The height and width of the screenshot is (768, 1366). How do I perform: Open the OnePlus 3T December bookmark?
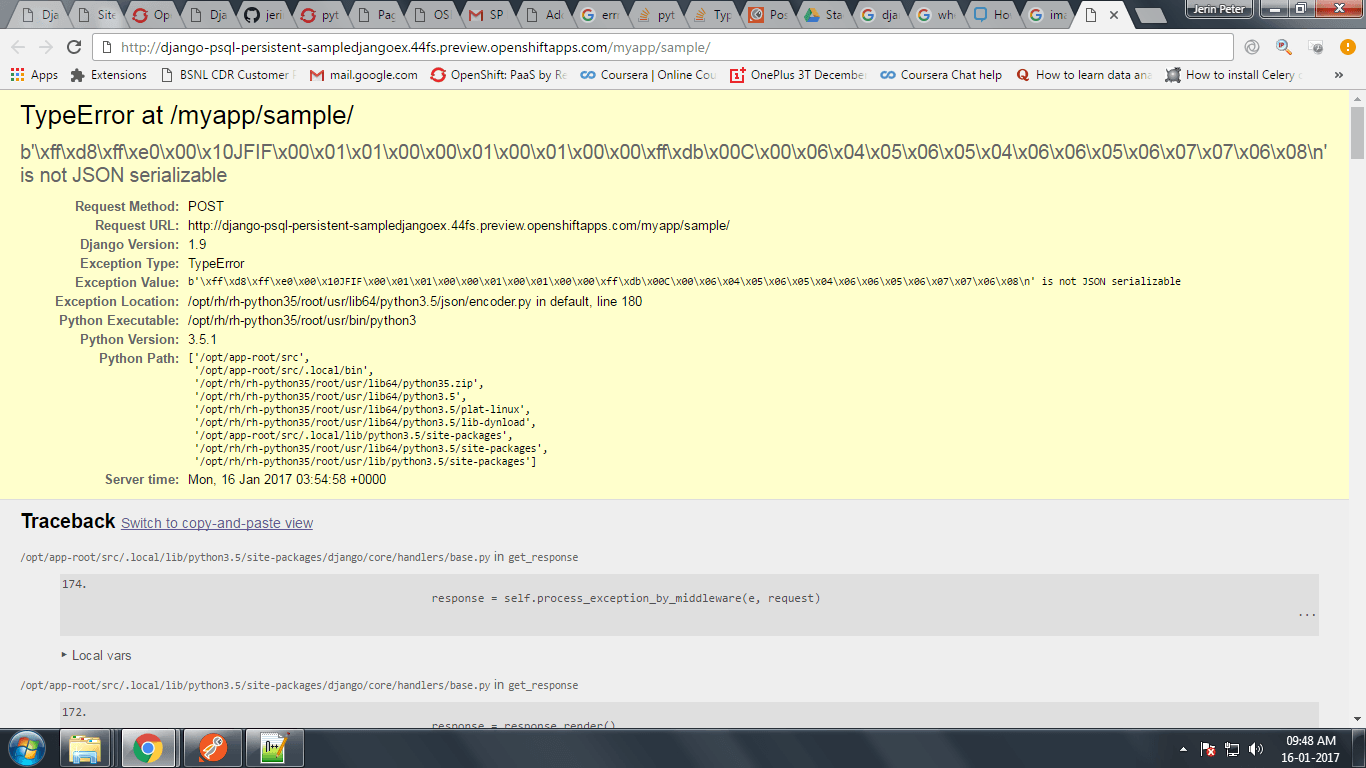(798, 75)
